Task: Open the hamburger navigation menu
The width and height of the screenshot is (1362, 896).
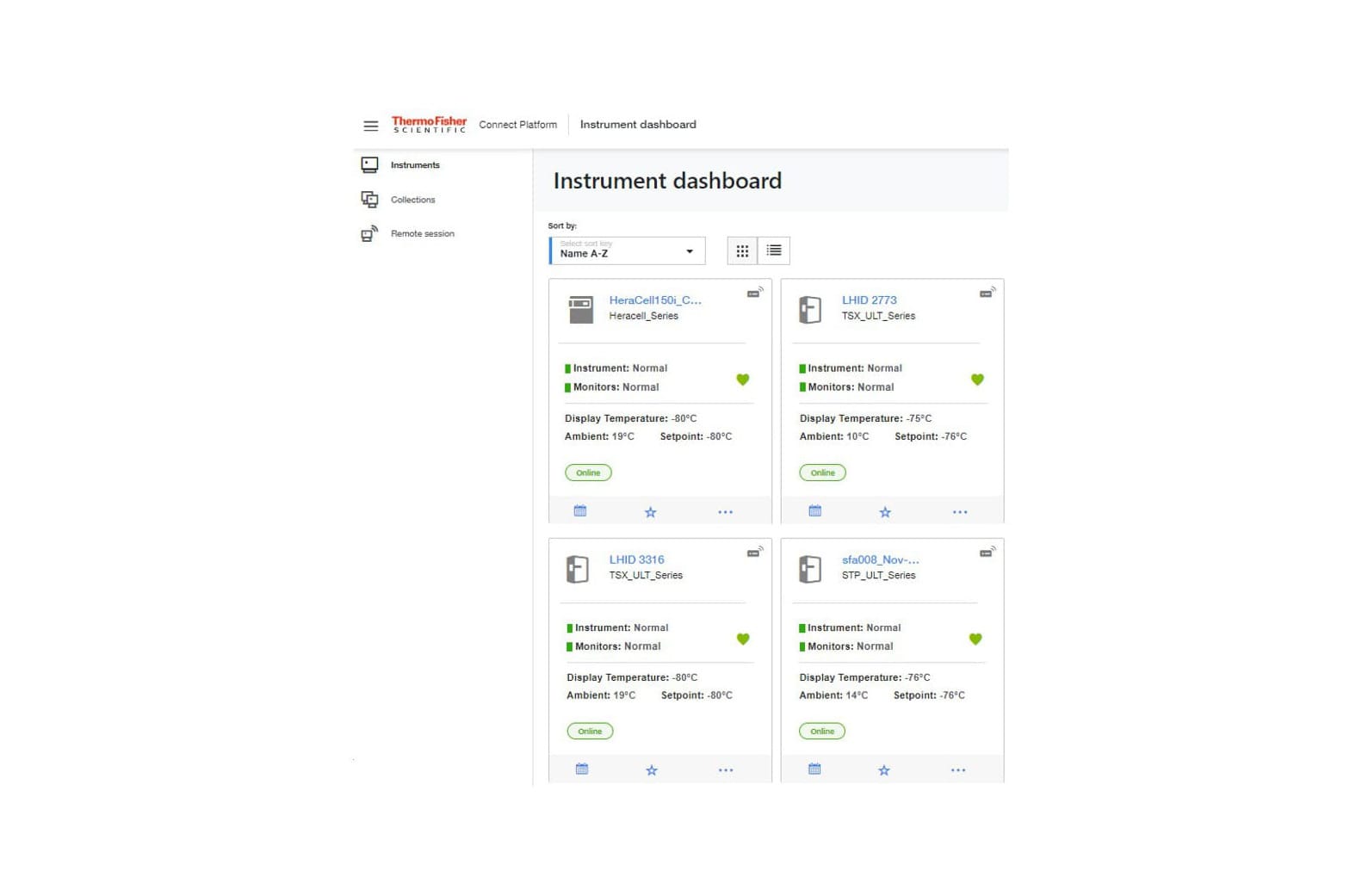Action: 370,126
